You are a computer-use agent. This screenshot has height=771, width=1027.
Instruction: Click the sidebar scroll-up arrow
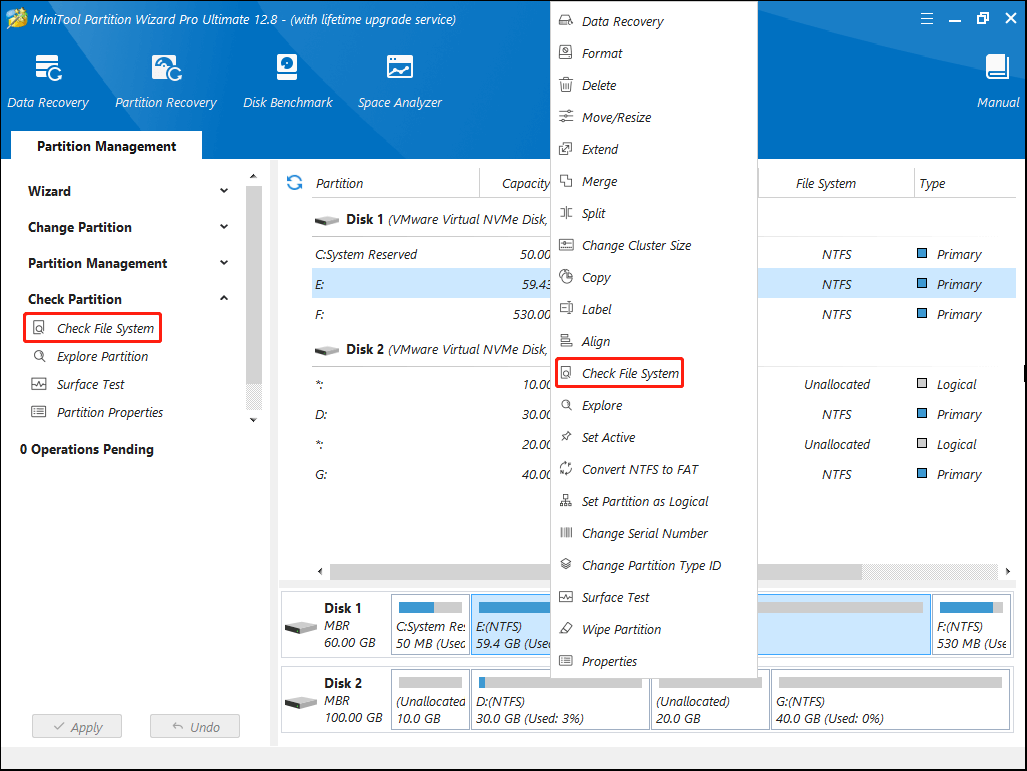[x=253, y=176]
